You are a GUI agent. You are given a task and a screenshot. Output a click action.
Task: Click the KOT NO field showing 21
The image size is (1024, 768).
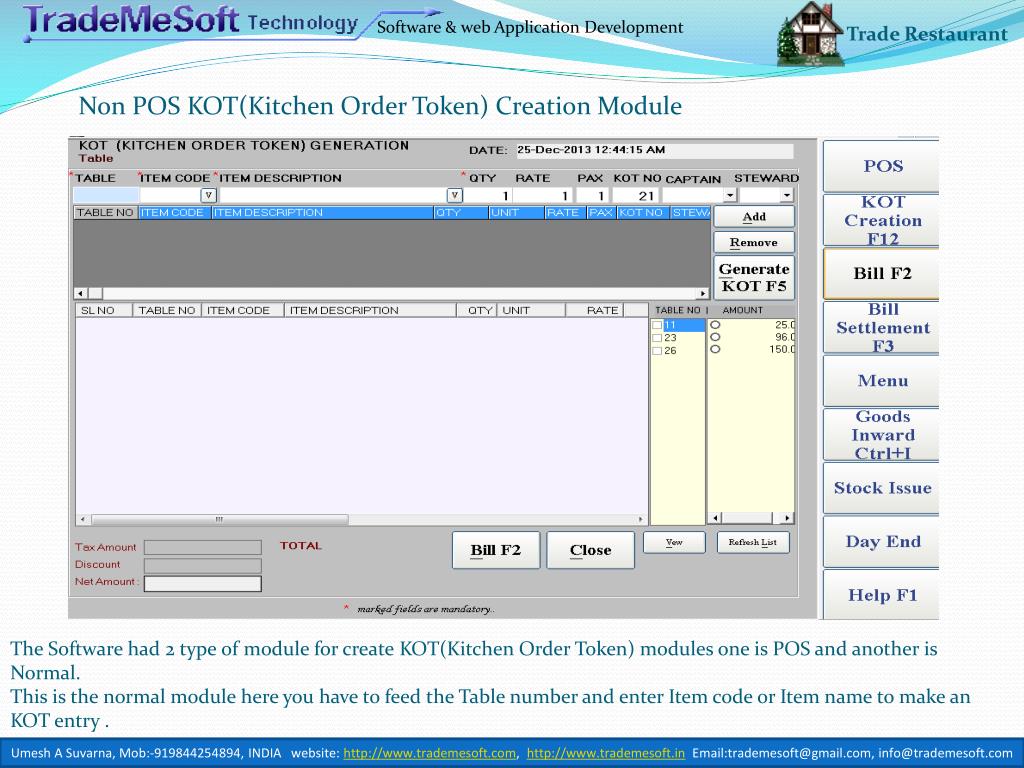(x=635, y=195)
